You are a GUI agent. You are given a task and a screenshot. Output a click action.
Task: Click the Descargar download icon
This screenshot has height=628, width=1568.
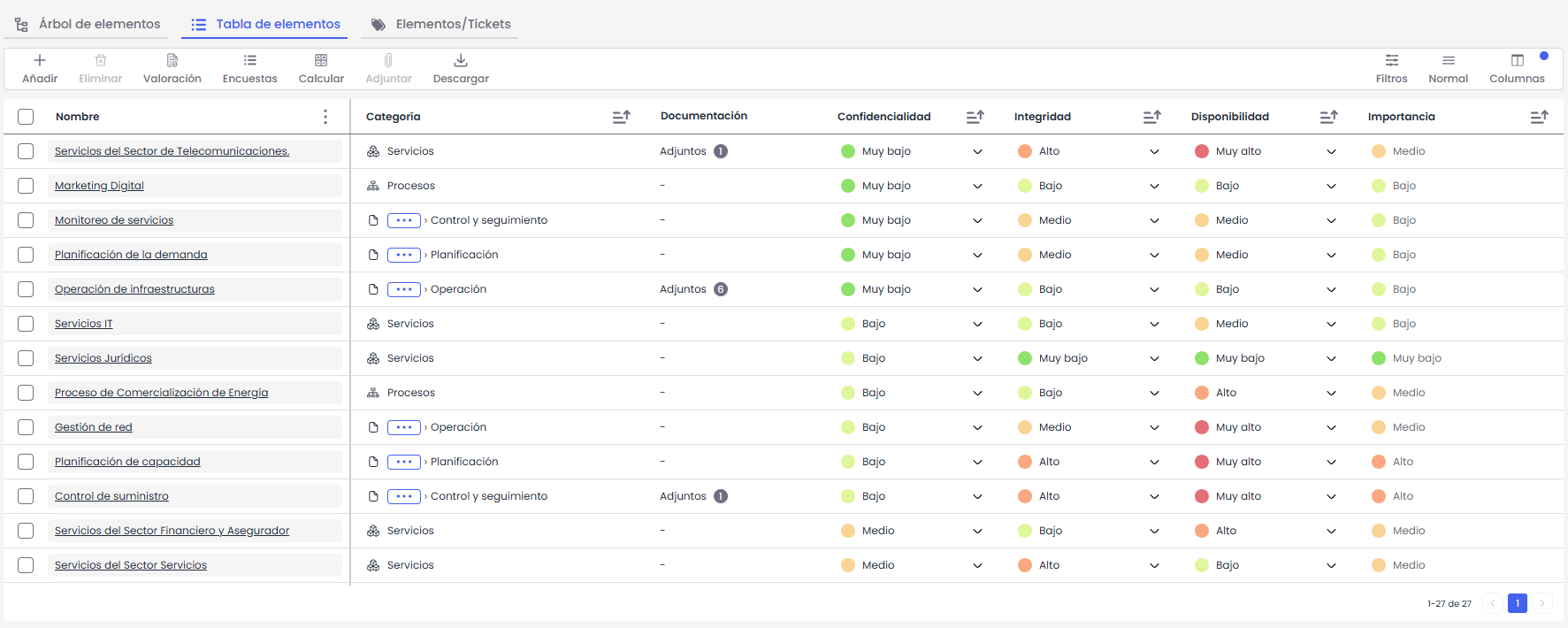[461, 60]
